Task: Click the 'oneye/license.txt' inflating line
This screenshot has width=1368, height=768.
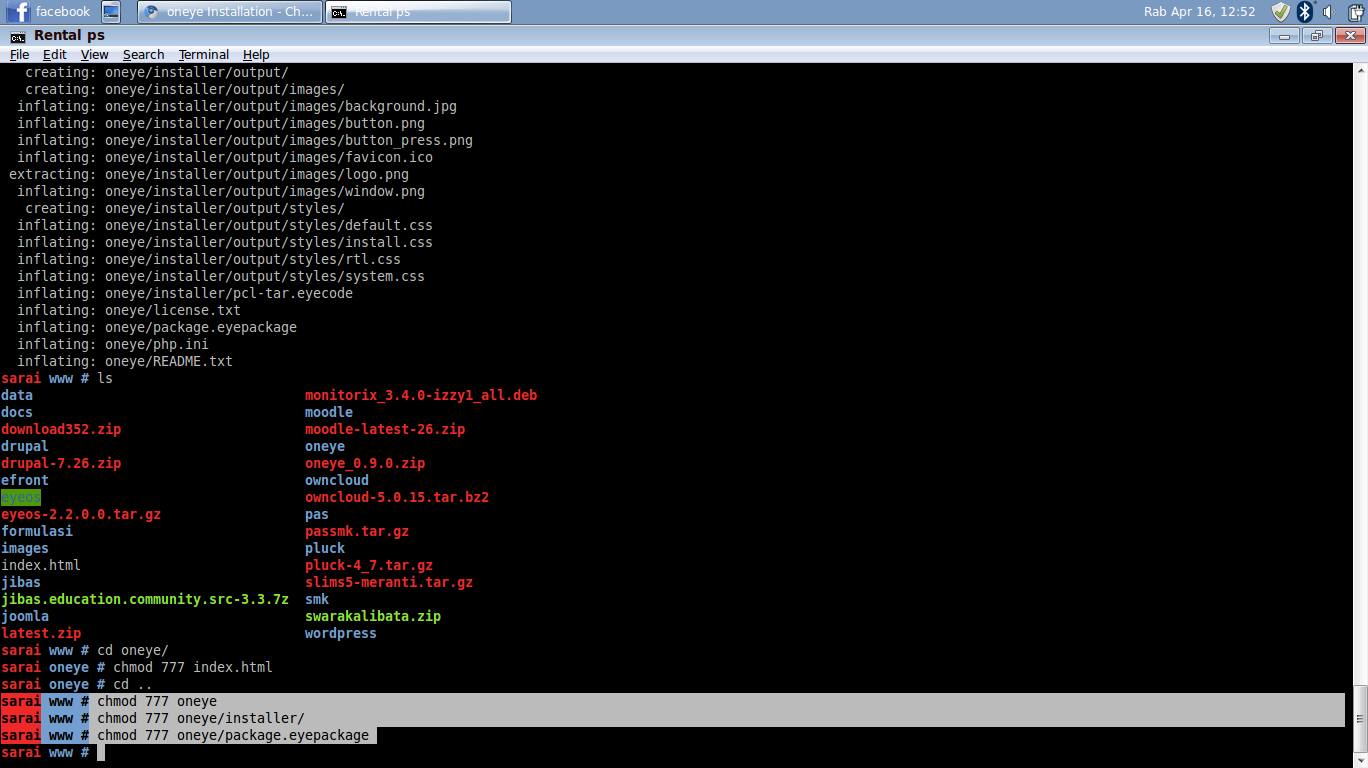Action: (129, 310)
